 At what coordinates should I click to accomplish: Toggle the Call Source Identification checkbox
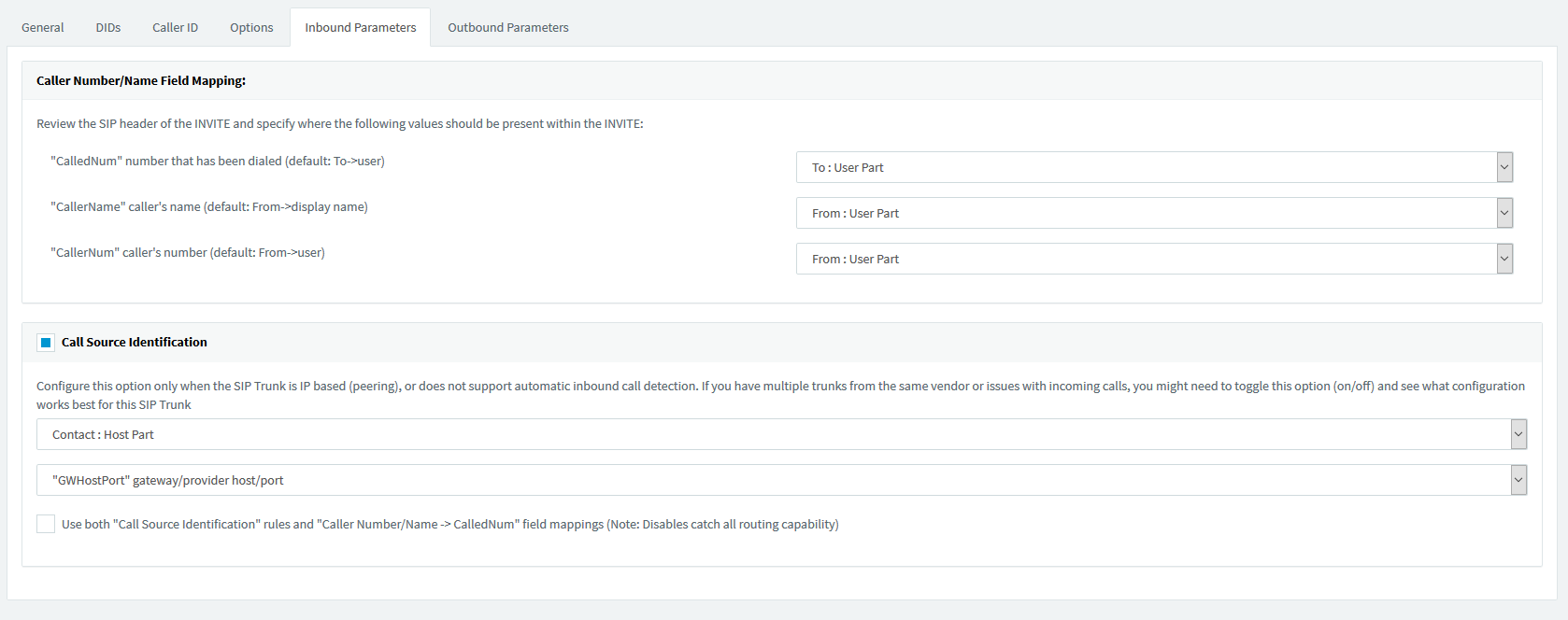46,343
